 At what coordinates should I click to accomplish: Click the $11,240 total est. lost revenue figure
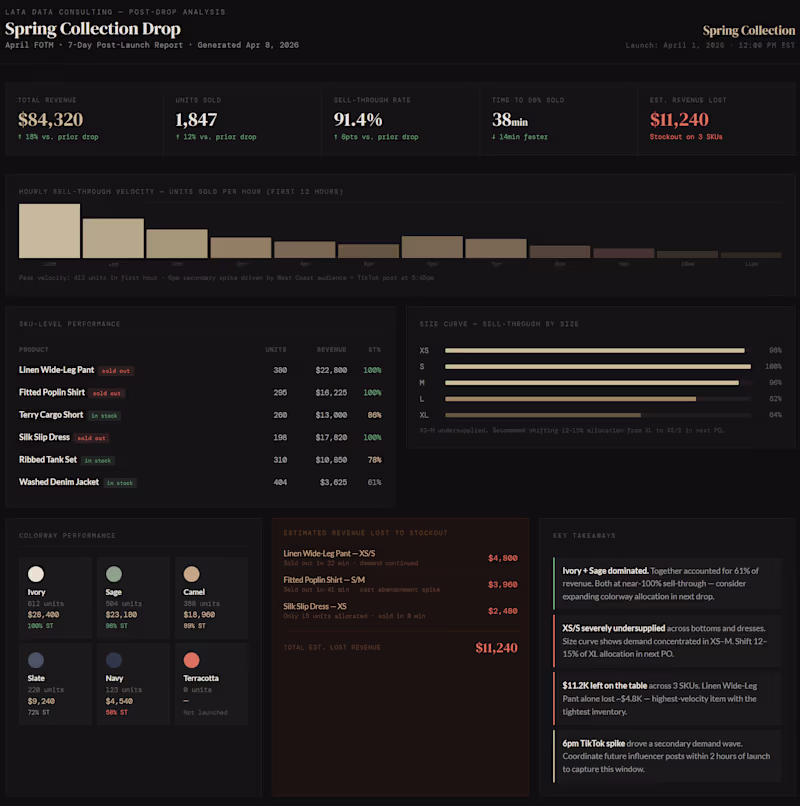tap(496, 648)
